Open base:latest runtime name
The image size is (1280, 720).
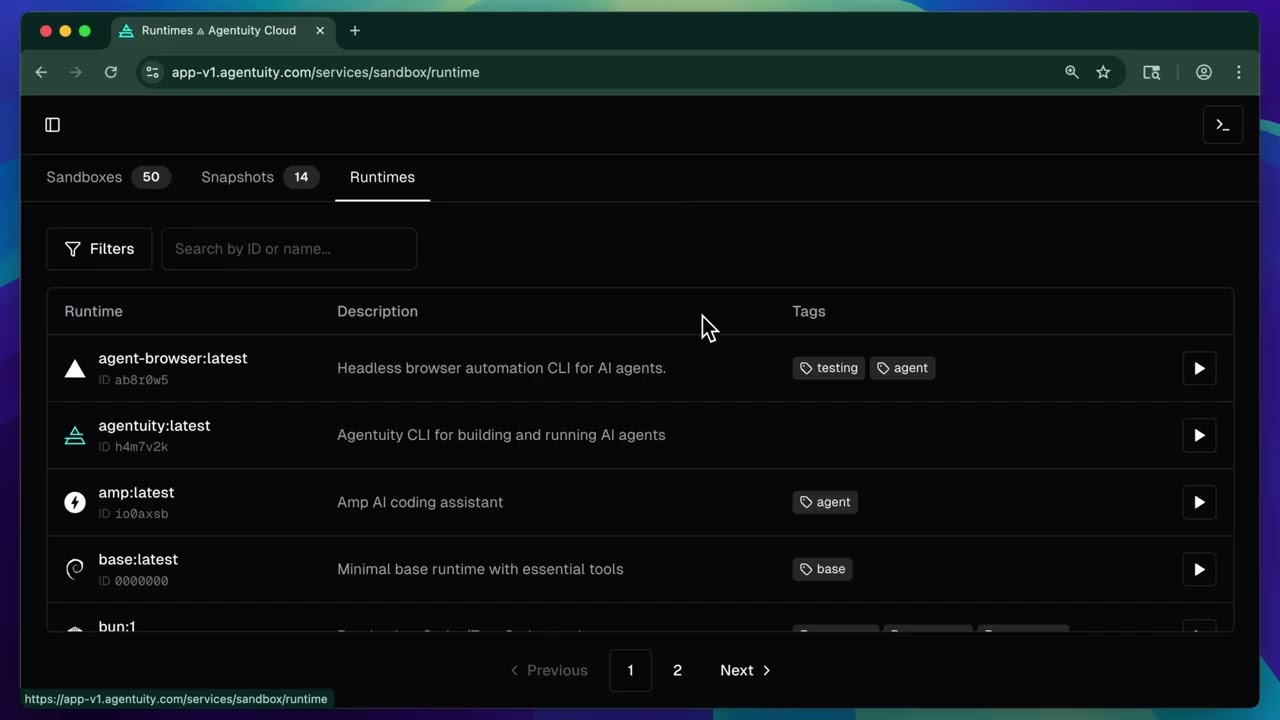(x=138, y=559)
